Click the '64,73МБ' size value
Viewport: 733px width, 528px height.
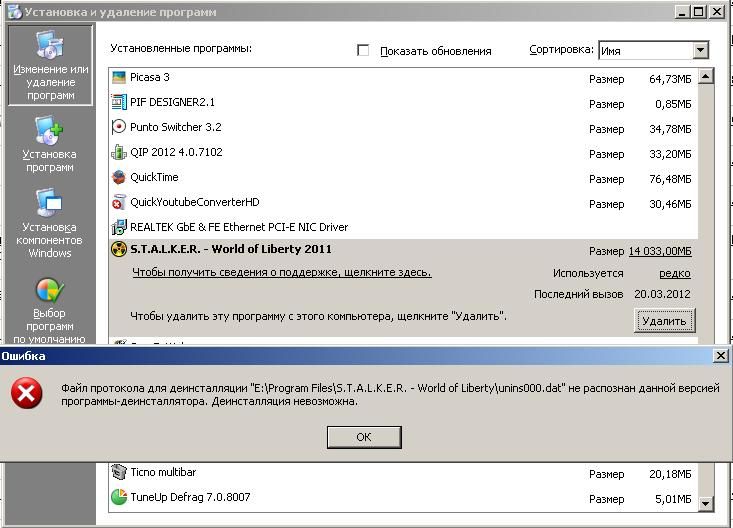click(670, 79)
